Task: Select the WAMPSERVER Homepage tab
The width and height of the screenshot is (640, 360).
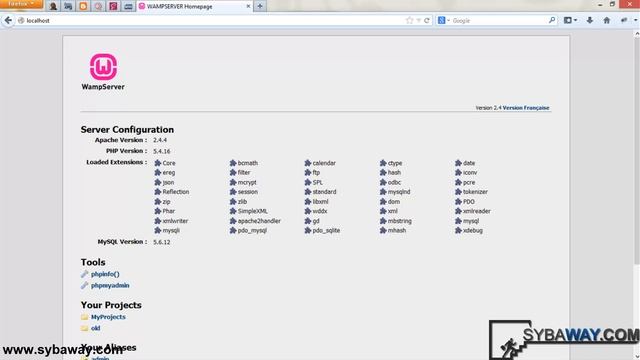Action: pos(195,6)
